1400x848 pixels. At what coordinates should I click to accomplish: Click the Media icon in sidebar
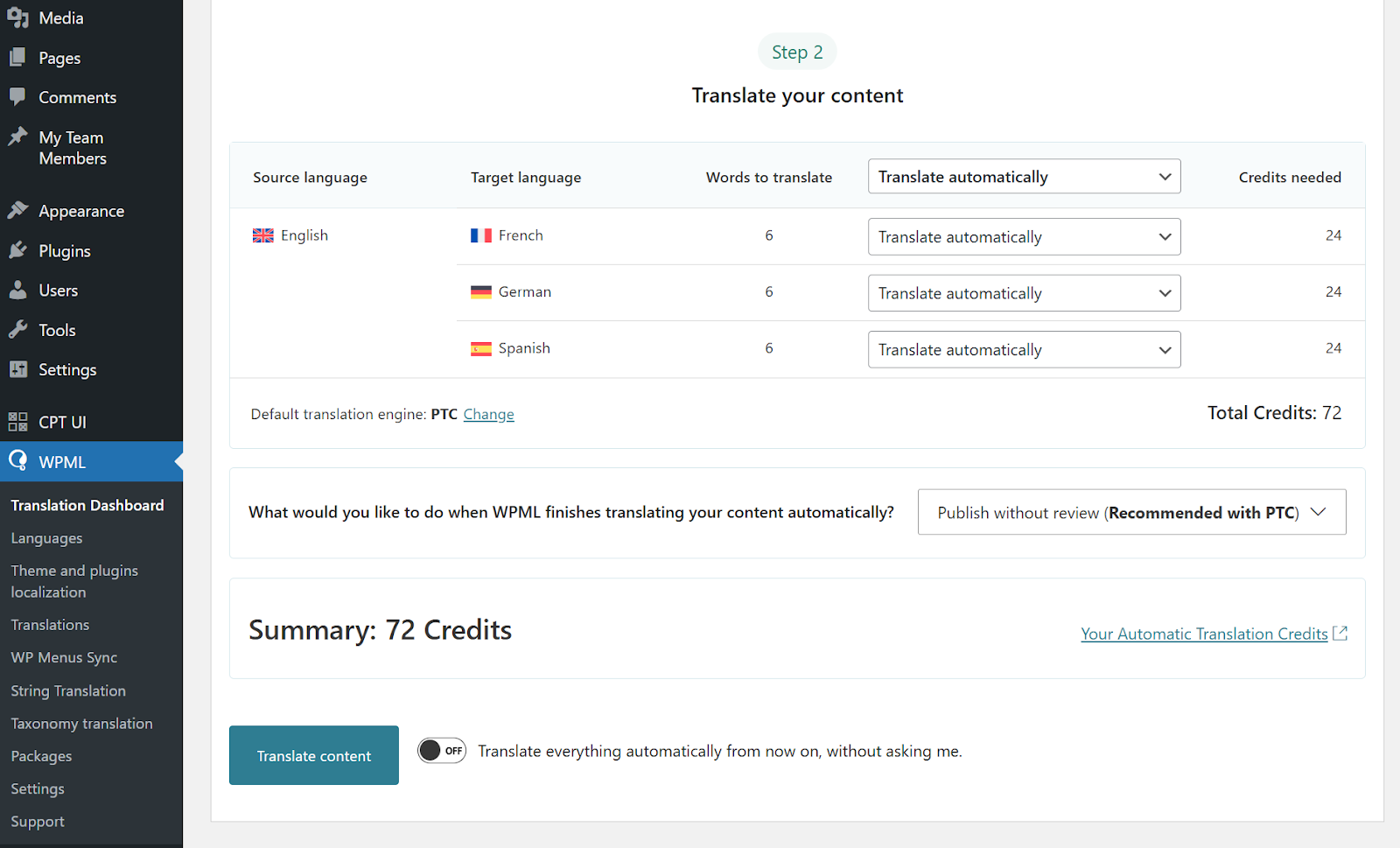17,18
